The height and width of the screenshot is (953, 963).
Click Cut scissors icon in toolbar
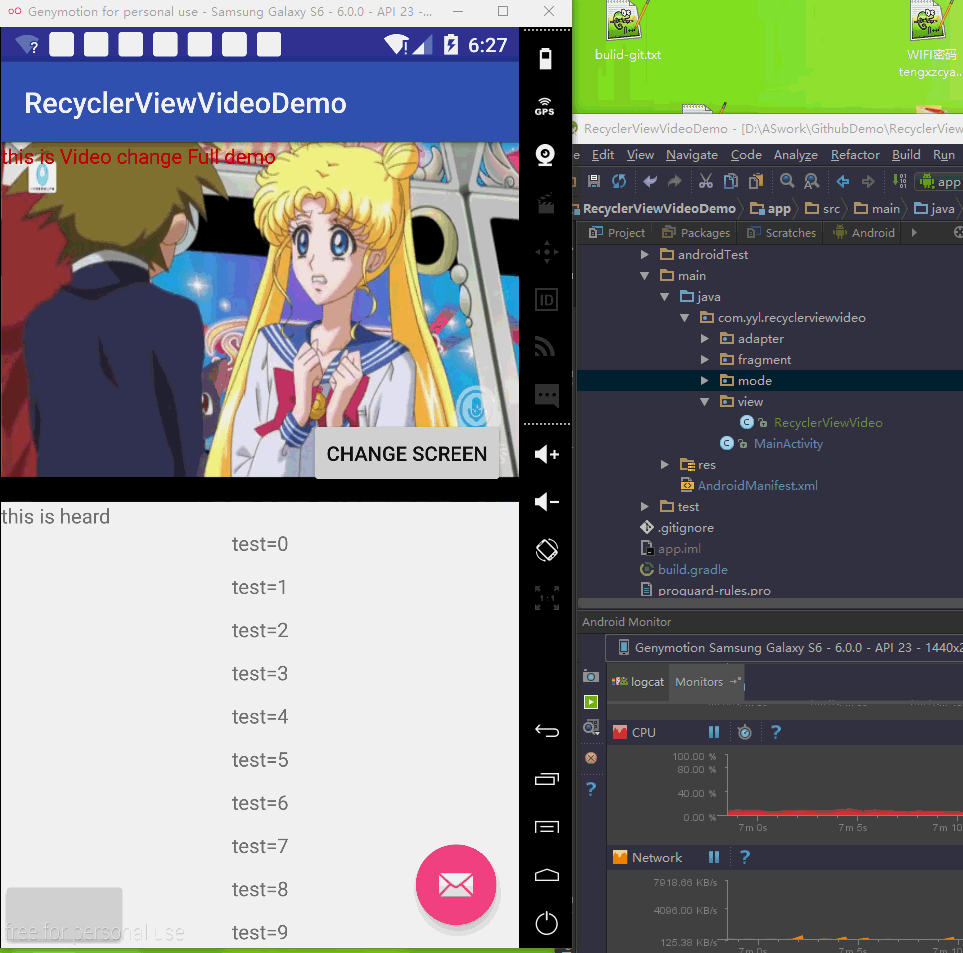click(x=706, y=181)
